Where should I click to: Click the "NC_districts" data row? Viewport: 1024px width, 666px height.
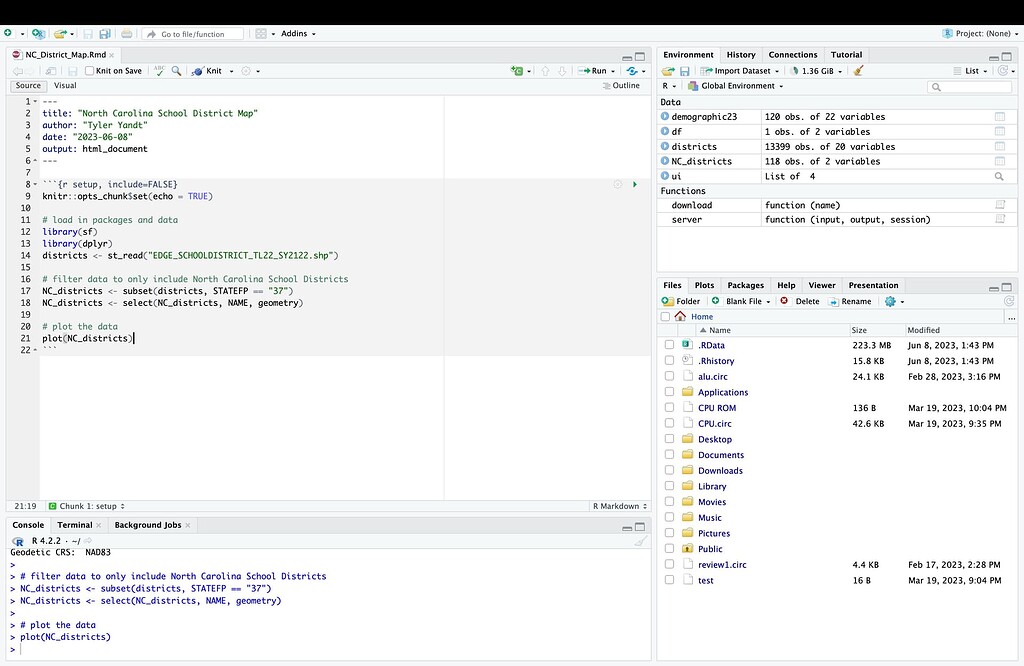[x=837, y=161]
